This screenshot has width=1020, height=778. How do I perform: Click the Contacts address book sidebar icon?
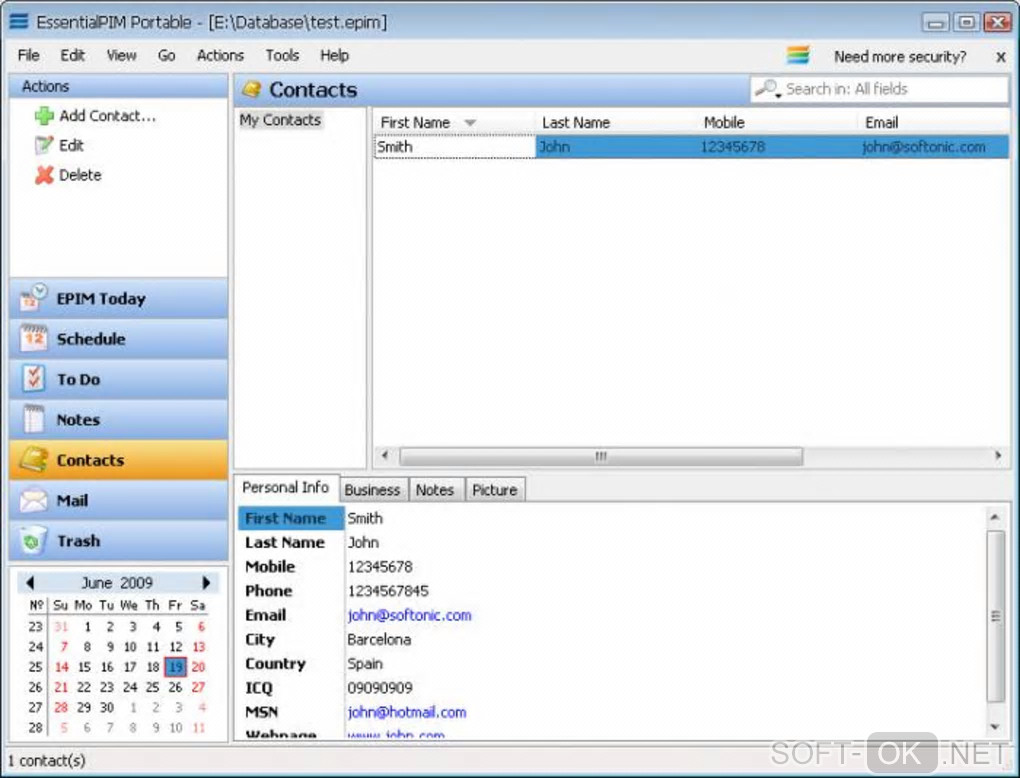tap(33, 459)
